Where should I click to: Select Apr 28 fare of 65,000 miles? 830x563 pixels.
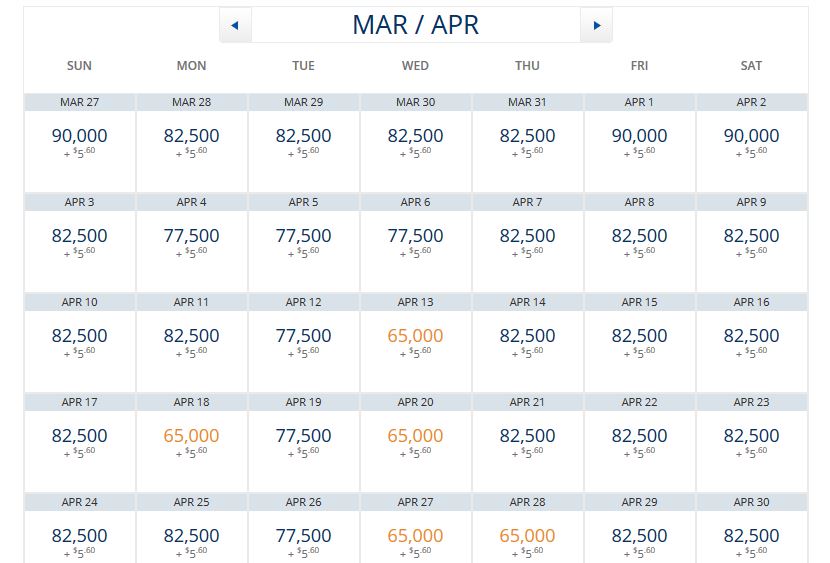(x=527, y=536)
